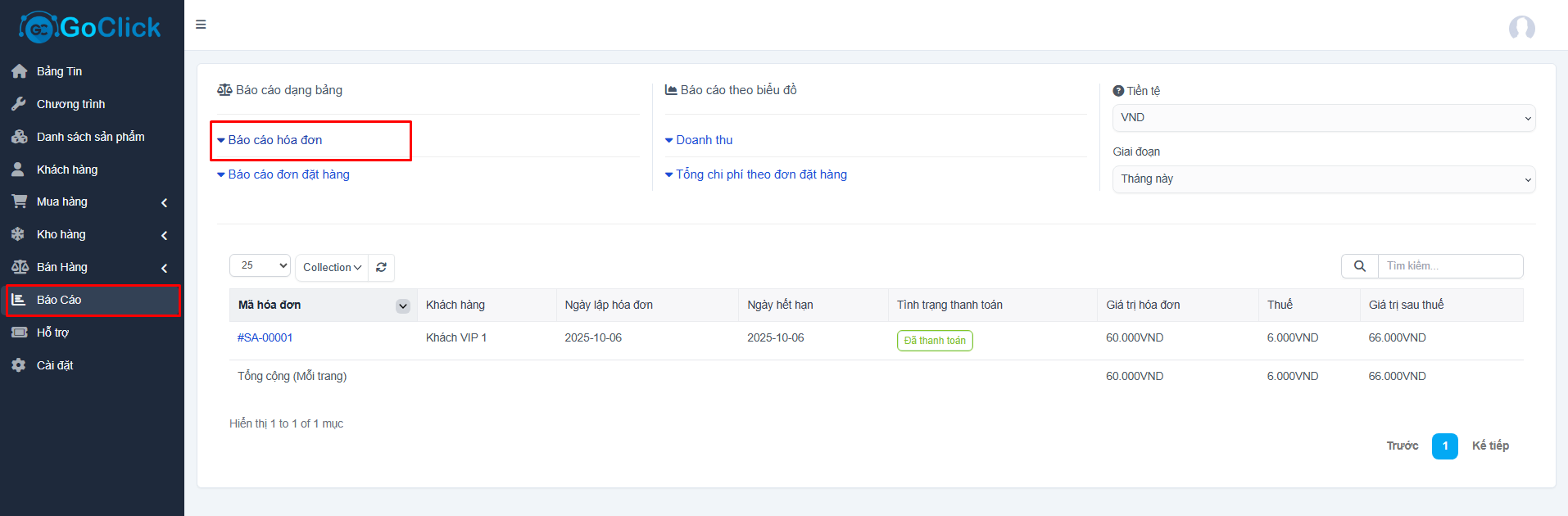
Task: Open invoice #SA-00001 link
Action: 265,337
